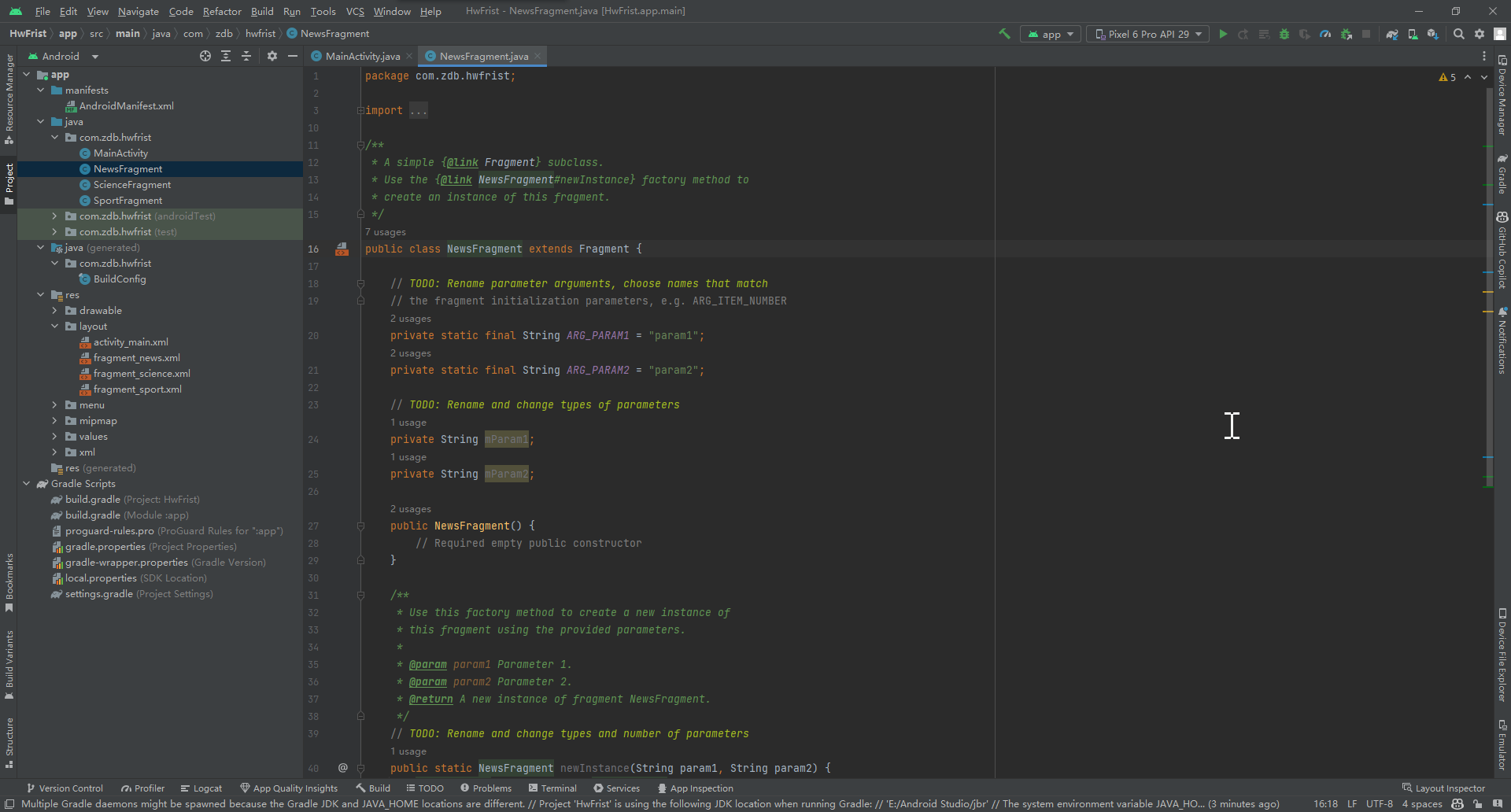Open SDK Manager icon
This screenshot has width=1511, height=812.
pyautogui.click(x=1433, y=34)
